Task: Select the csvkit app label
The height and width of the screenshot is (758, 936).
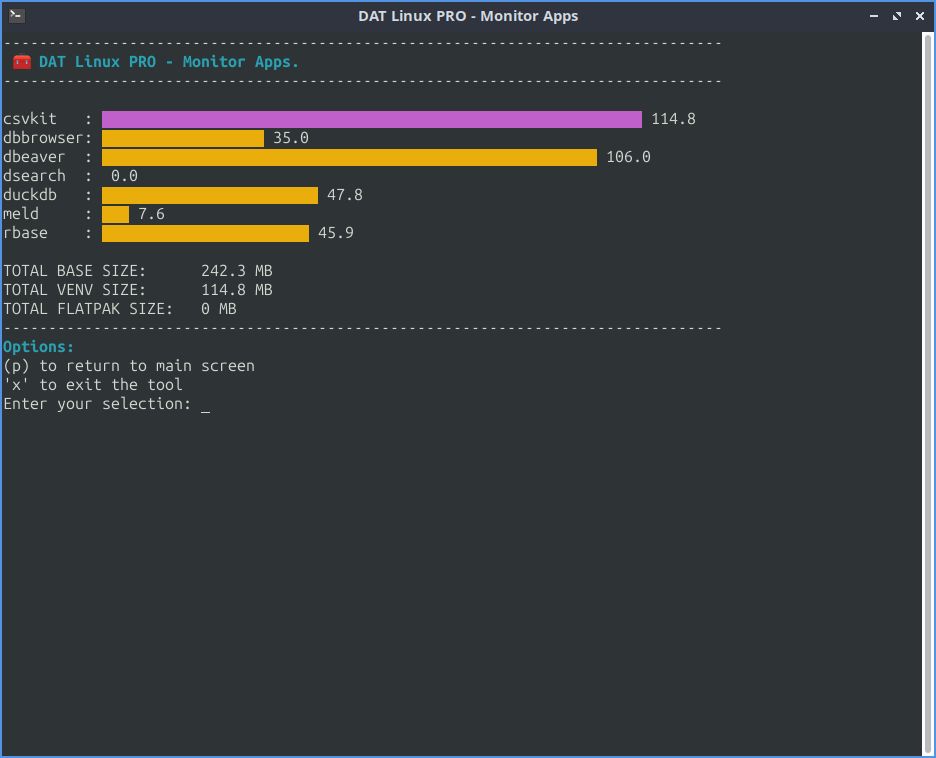Action: 30,118
